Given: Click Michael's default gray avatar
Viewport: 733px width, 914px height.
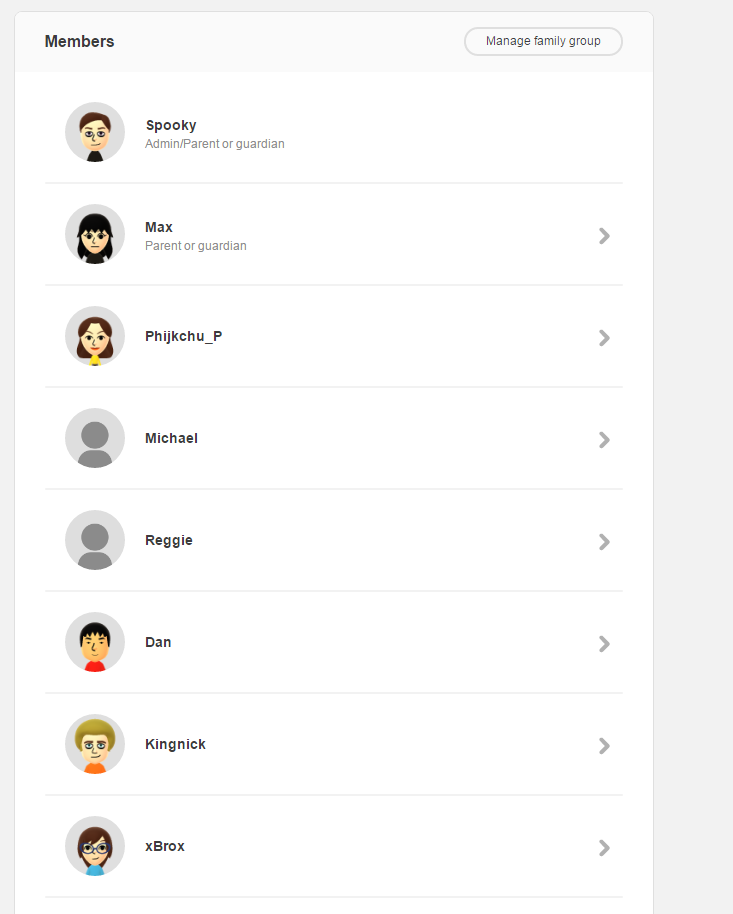Looking at the screenshot, I should (x=95, y=438).
